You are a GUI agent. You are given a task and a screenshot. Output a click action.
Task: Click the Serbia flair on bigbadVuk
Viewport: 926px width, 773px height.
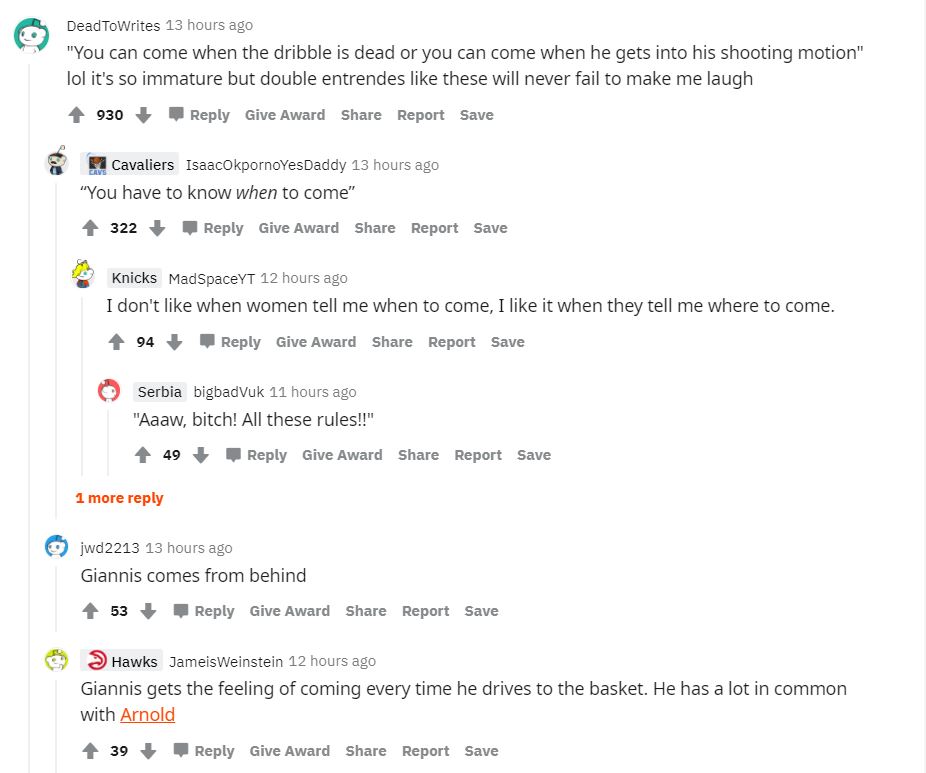(x=160, y=392)
